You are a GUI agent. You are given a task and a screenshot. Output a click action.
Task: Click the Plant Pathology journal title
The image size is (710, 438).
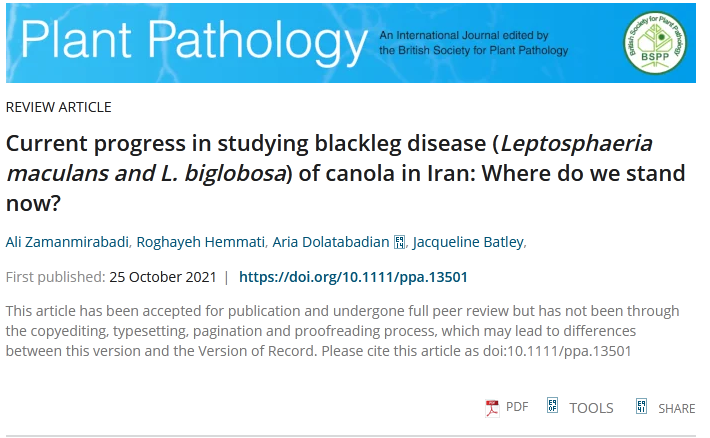point(194,42)
